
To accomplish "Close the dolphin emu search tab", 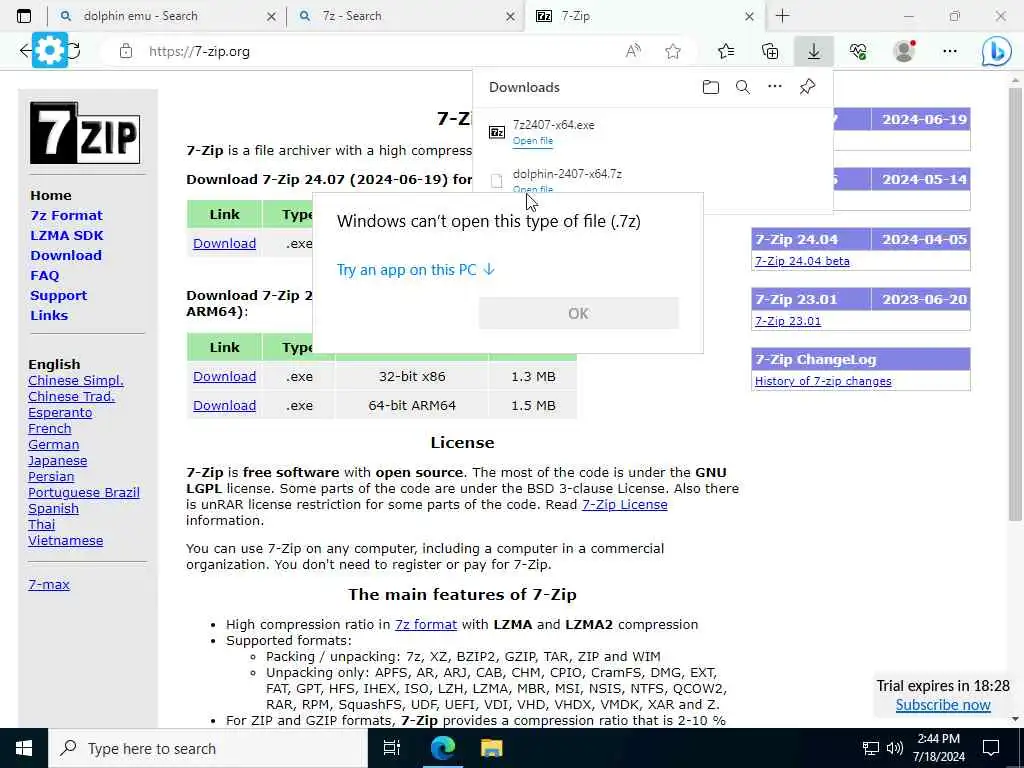I will point(272,17).
